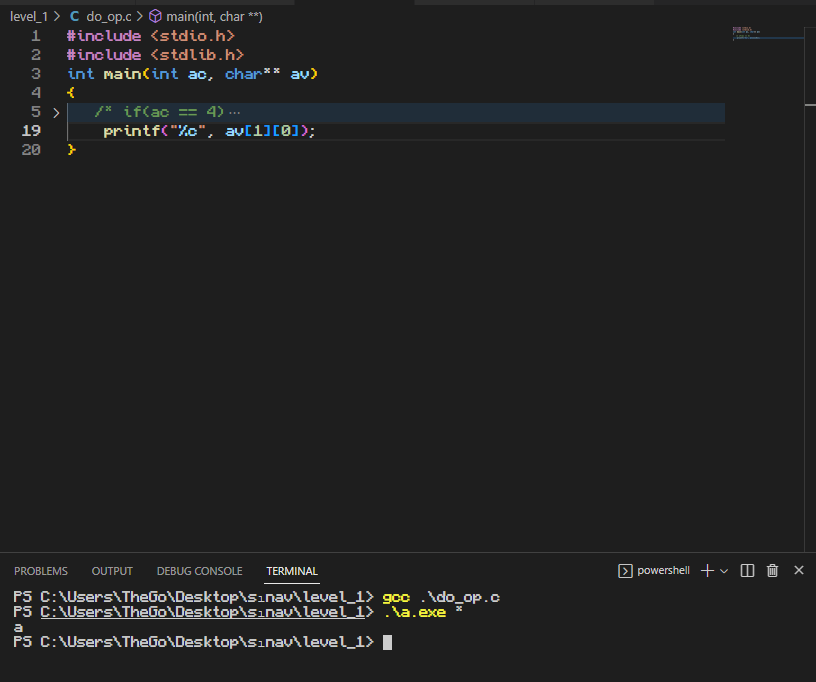
Task: Click the level_1 breadcrumb
Action: 29,17
